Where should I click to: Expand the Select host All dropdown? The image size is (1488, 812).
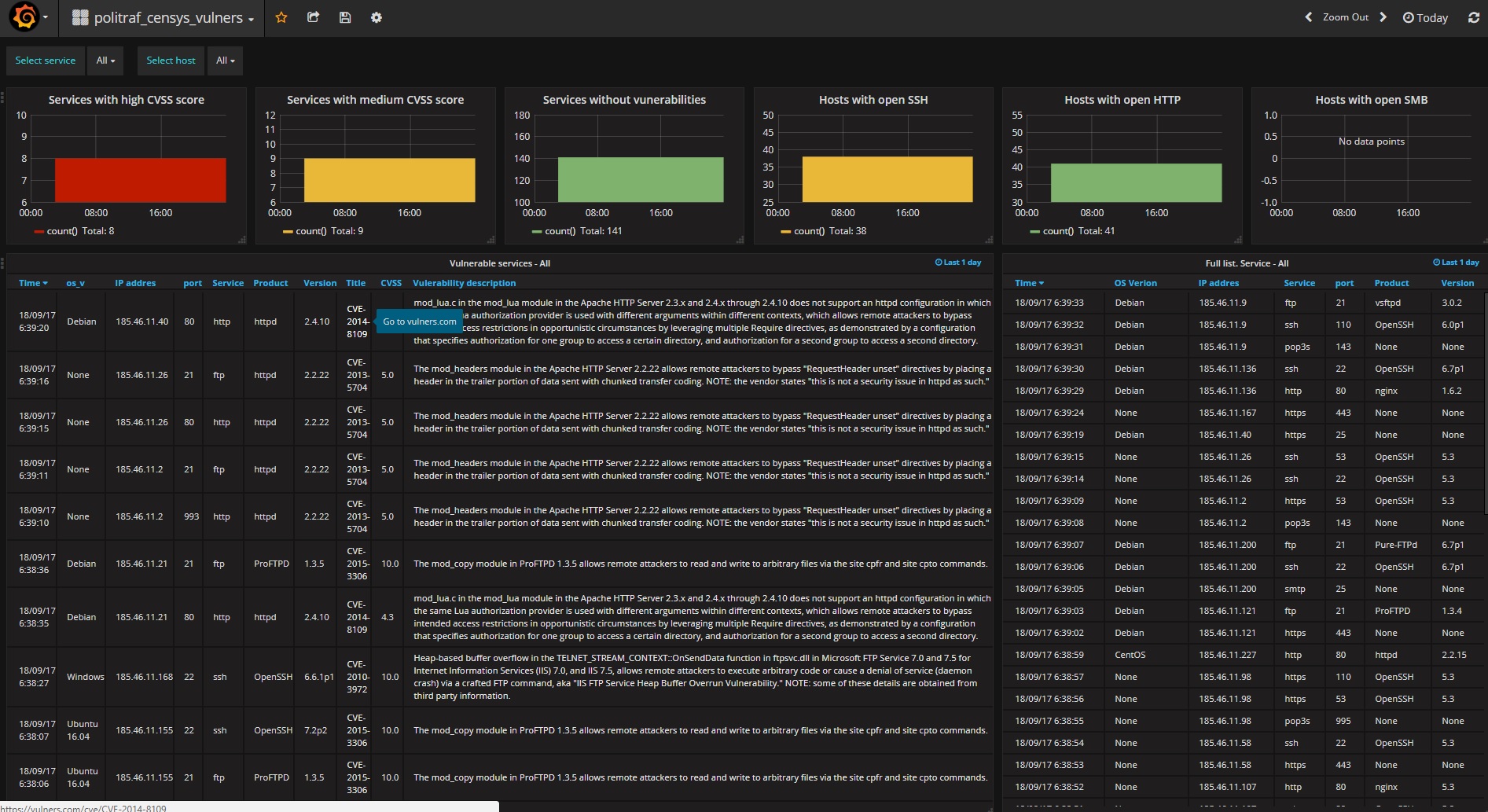coord(226,61)
